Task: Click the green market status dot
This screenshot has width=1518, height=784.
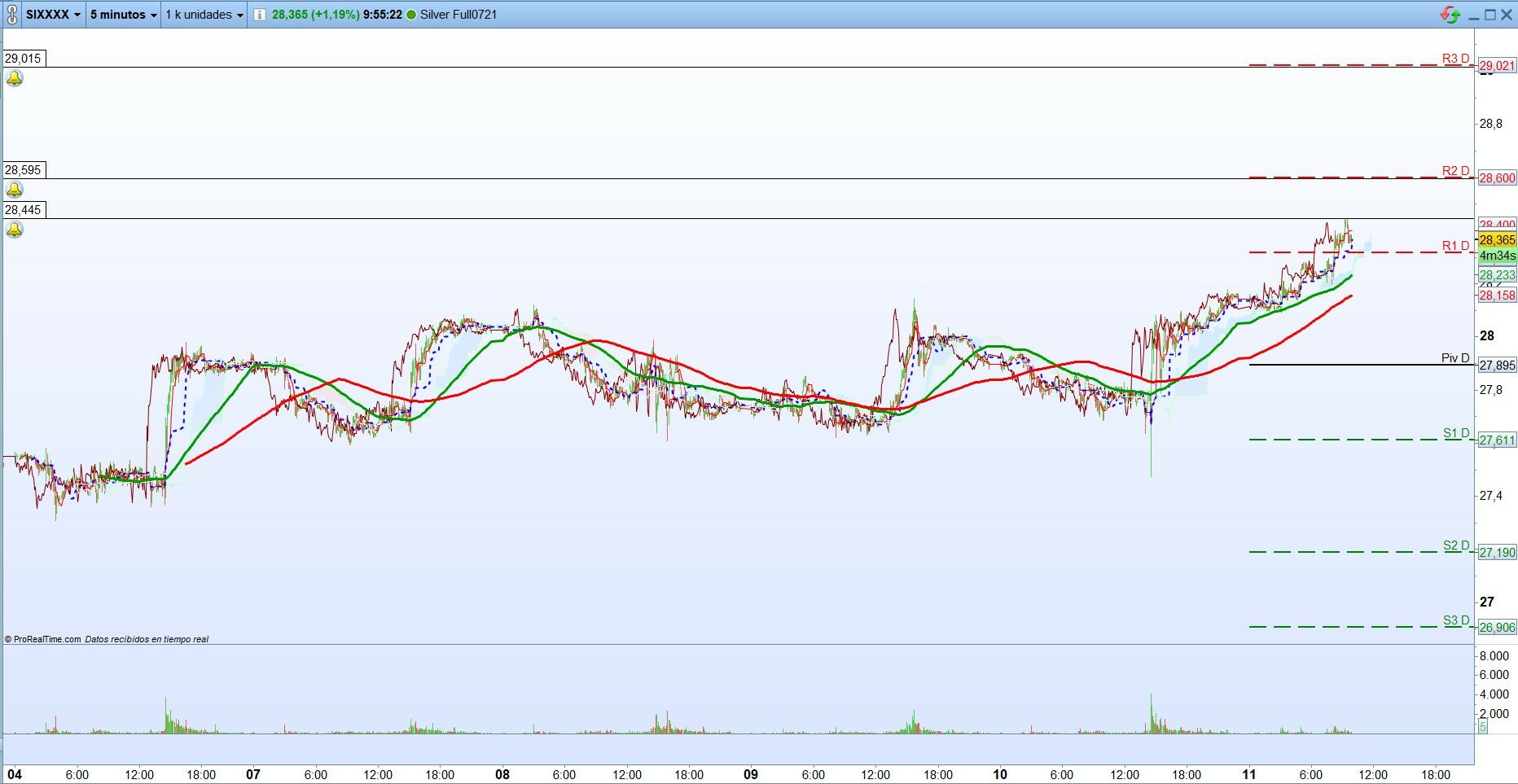Action: coord(411,15)
